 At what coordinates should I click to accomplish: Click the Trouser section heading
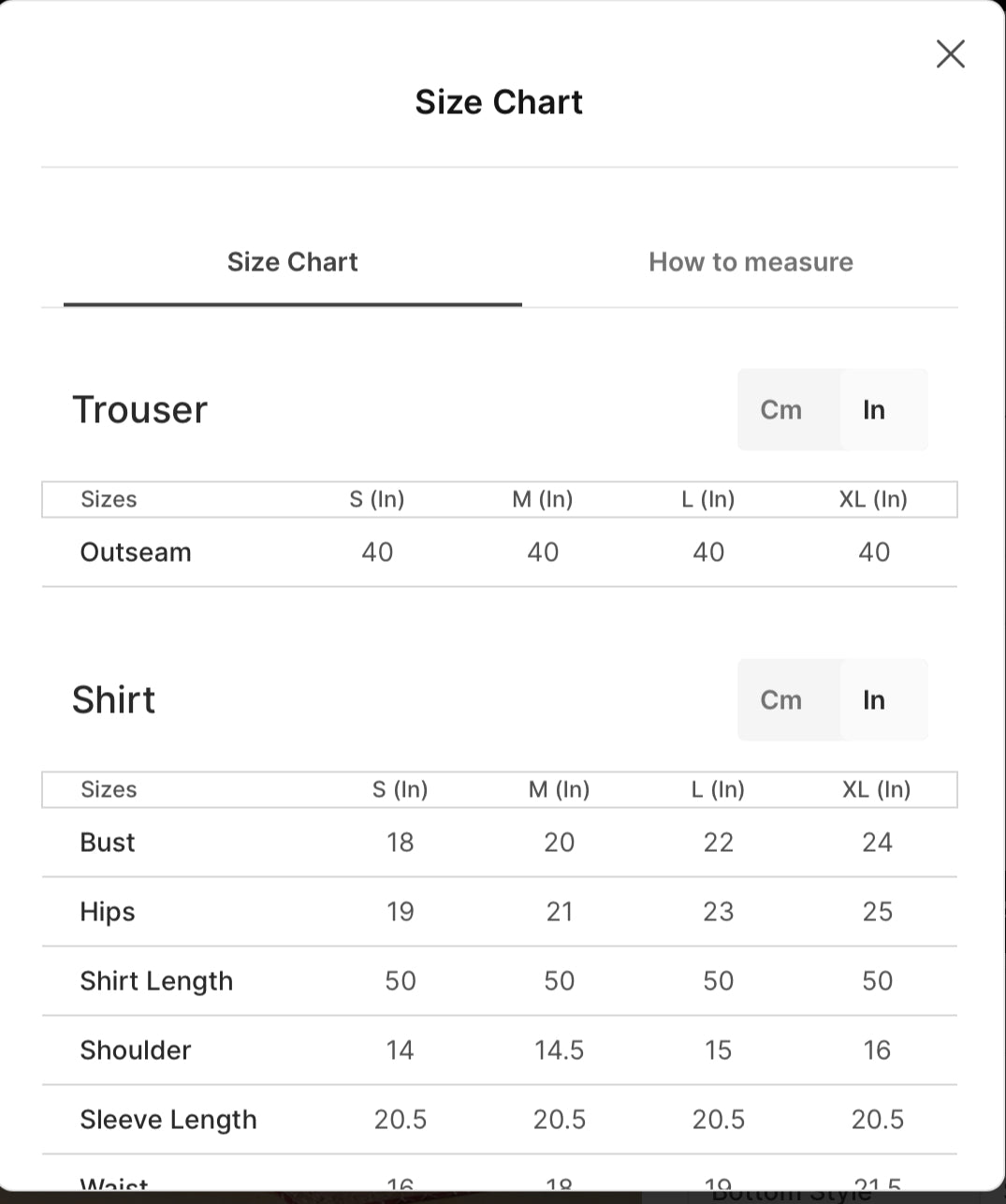tap(140, 409)
